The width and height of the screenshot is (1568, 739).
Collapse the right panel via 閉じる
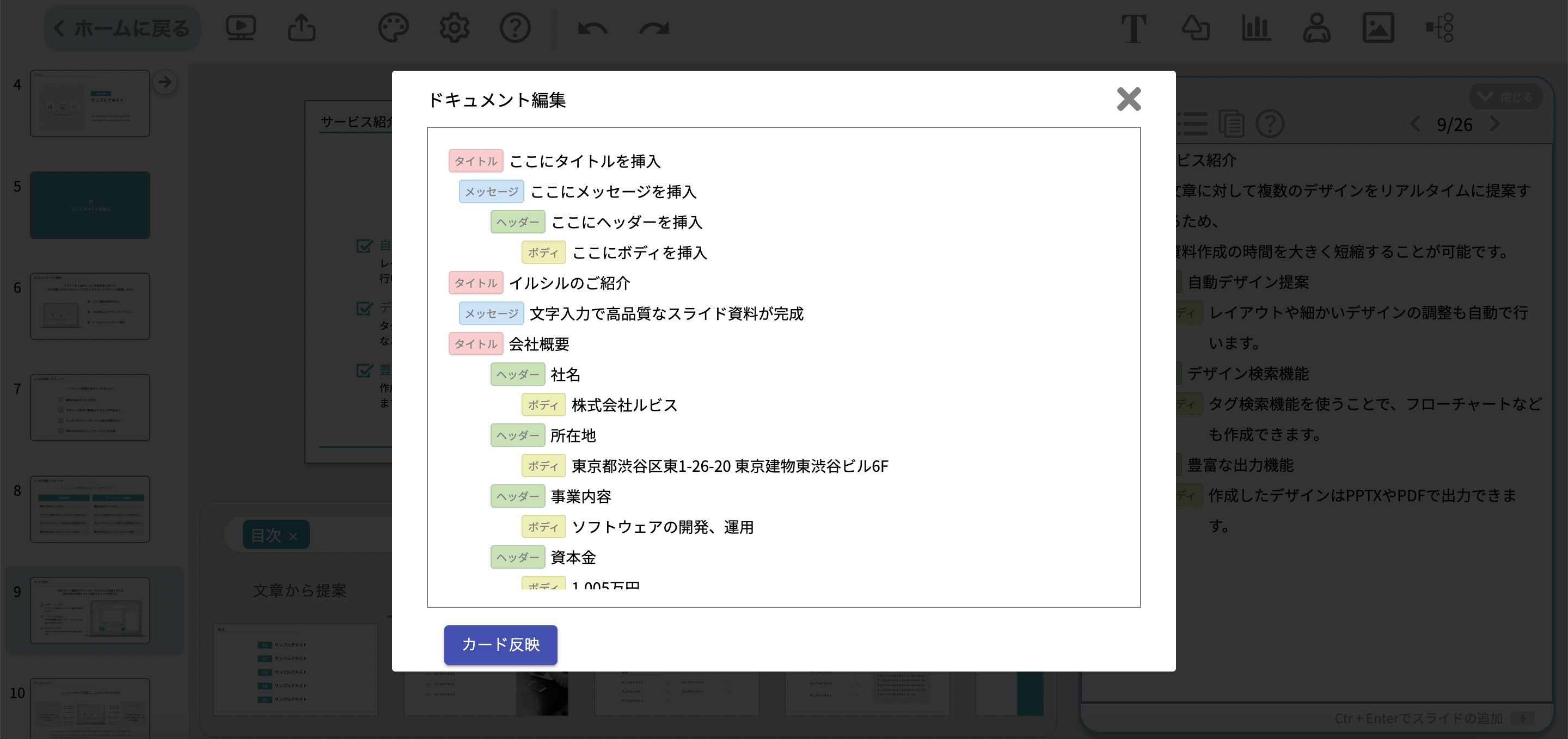(1505, 95)
